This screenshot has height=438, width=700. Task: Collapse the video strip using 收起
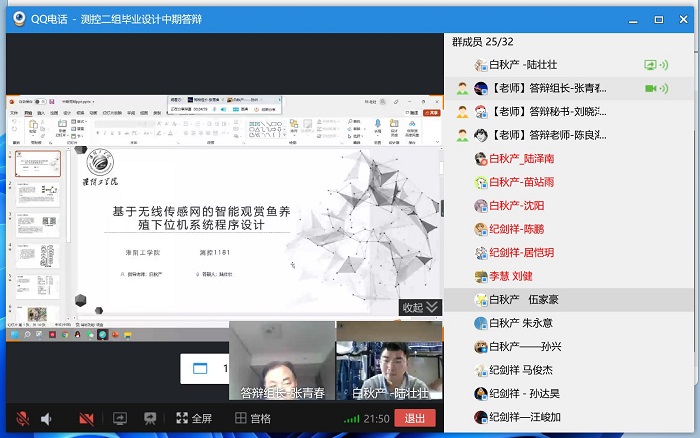tap(419, 307)
